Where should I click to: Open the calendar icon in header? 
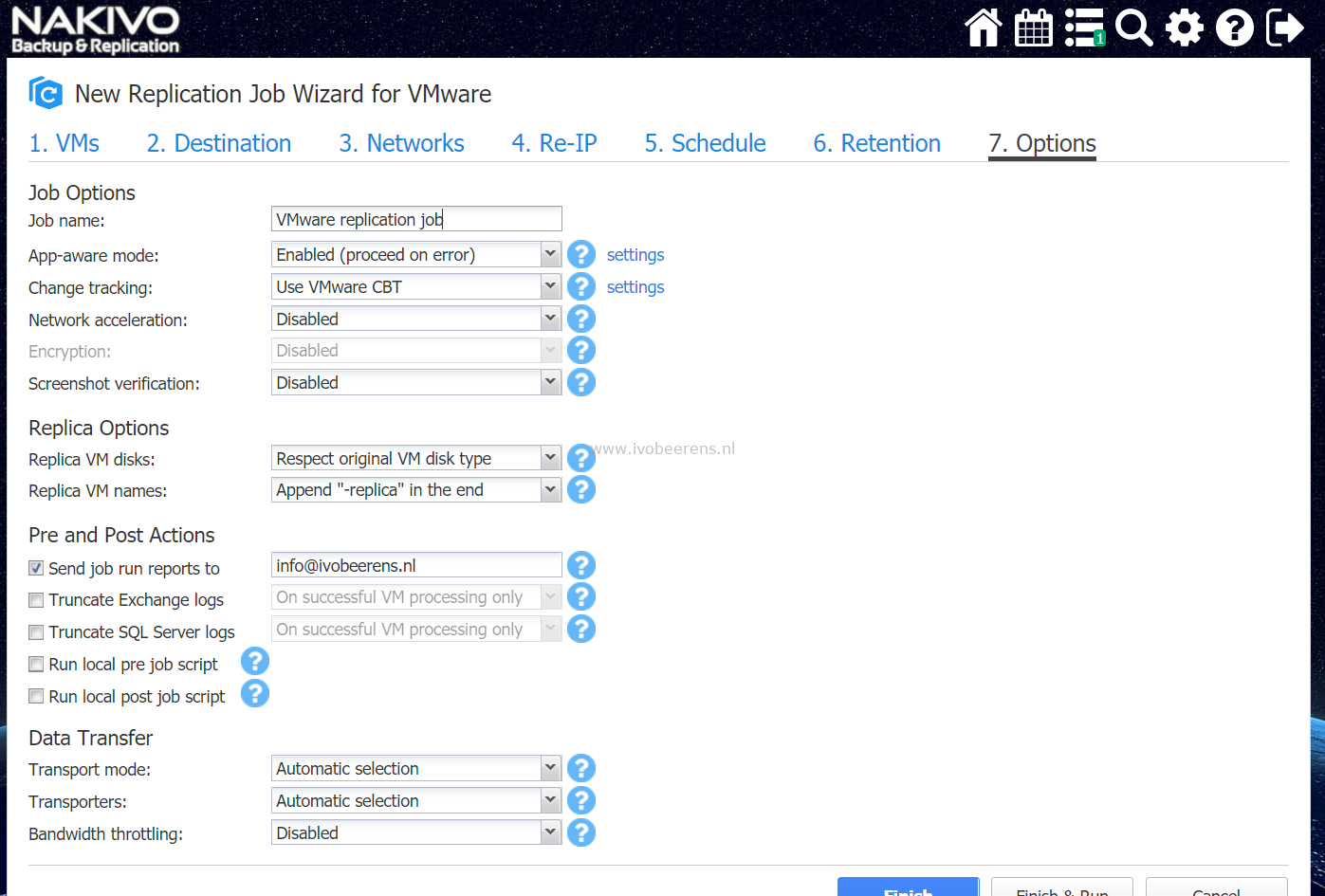pyautogui.click(x=1033, y=27)
